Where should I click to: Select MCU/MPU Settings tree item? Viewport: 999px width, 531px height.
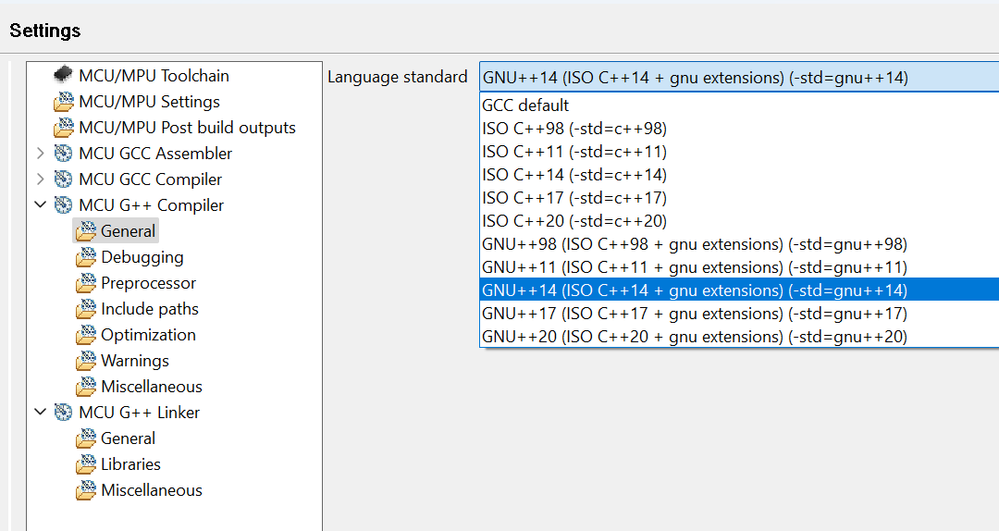pos(149,102)
